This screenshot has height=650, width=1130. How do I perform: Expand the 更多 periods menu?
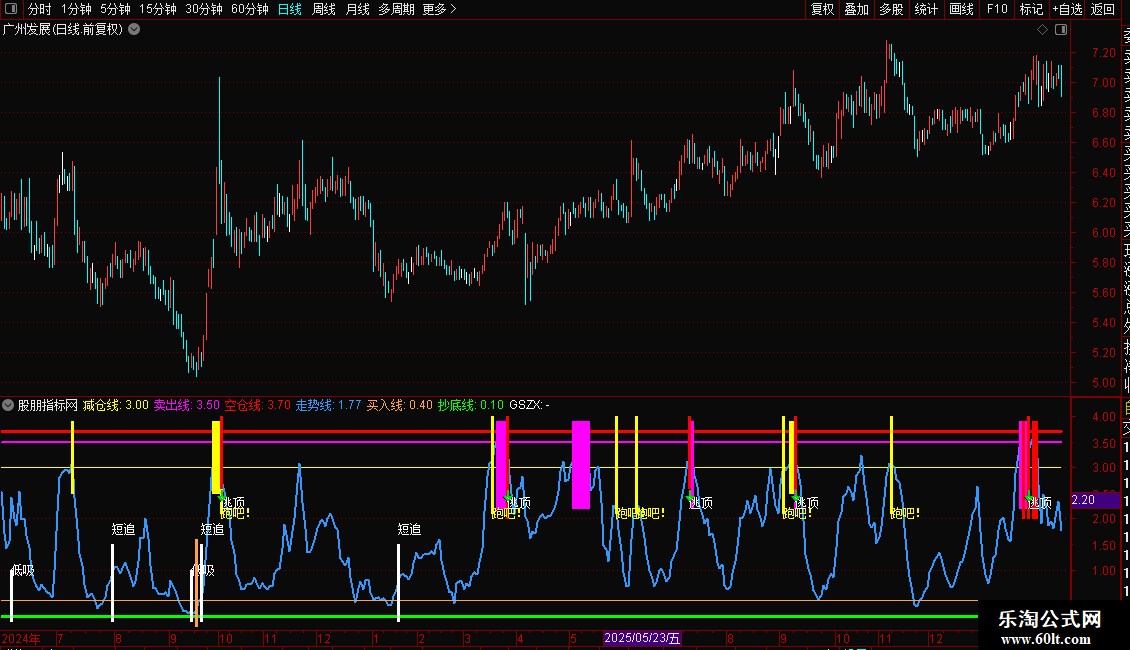tap(439, 9)
